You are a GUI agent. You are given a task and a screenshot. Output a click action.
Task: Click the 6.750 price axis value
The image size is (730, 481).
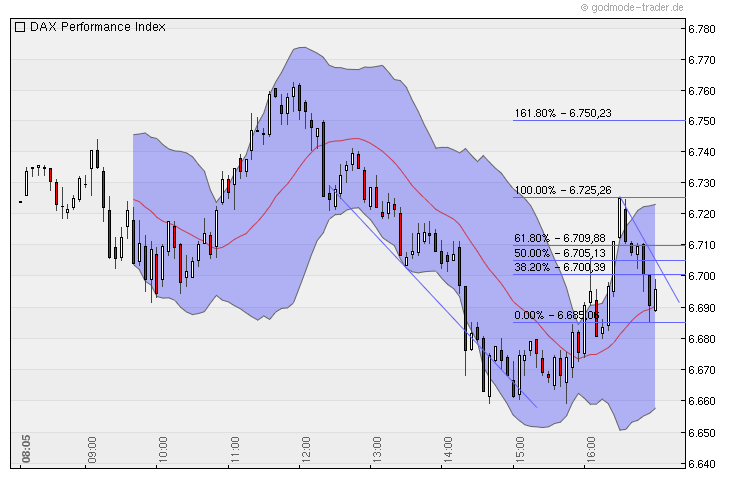pyautogui.click(x=702, y=121)
